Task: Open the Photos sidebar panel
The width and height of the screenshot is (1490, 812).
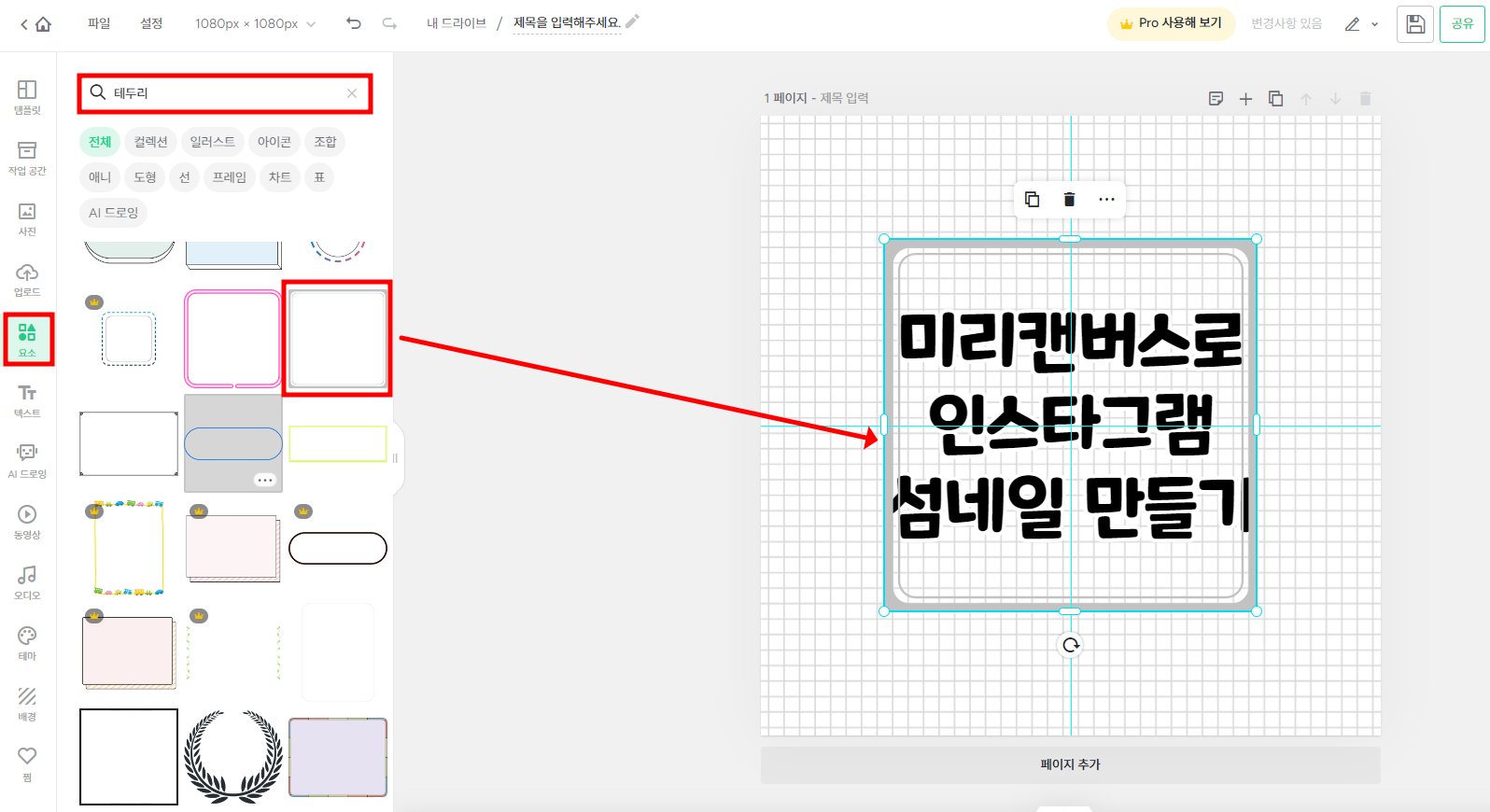Action: click(x=27, y=218)
